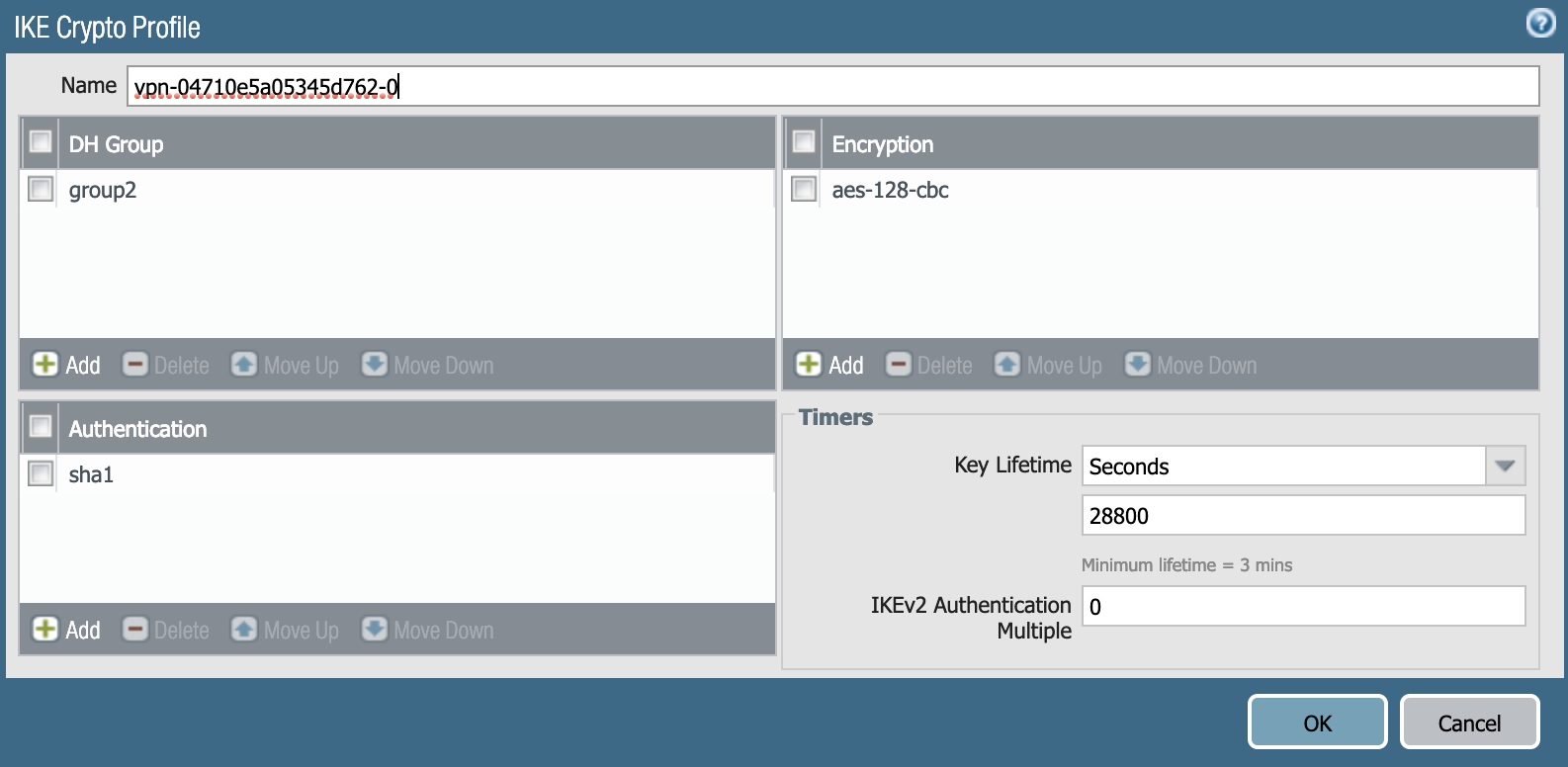Check the group2 checkbox
Viewport: 1568px width, 767px height.
point(41,189)
